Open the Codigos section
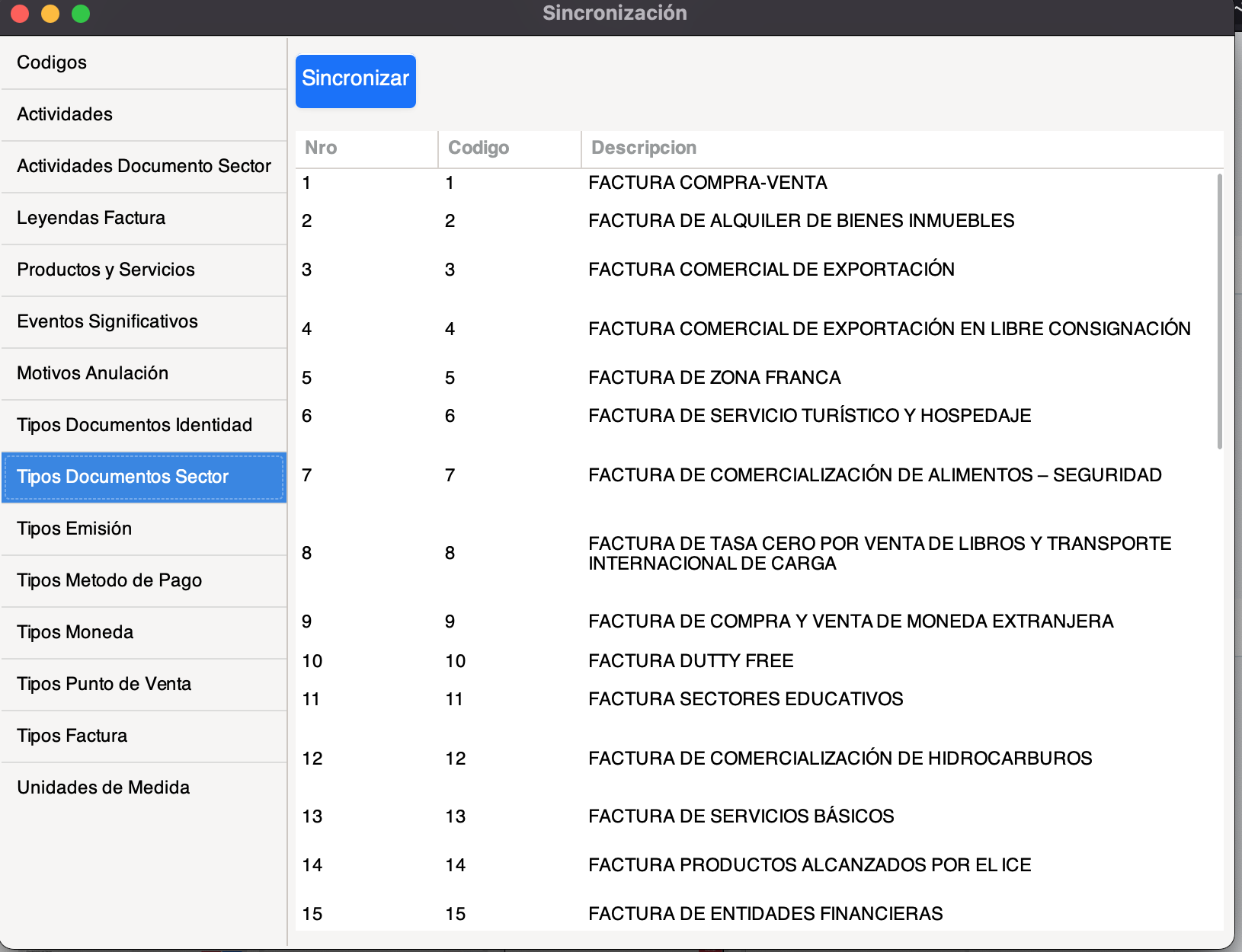Viewport: 1242px width, 952px height. tap(52, 62)
